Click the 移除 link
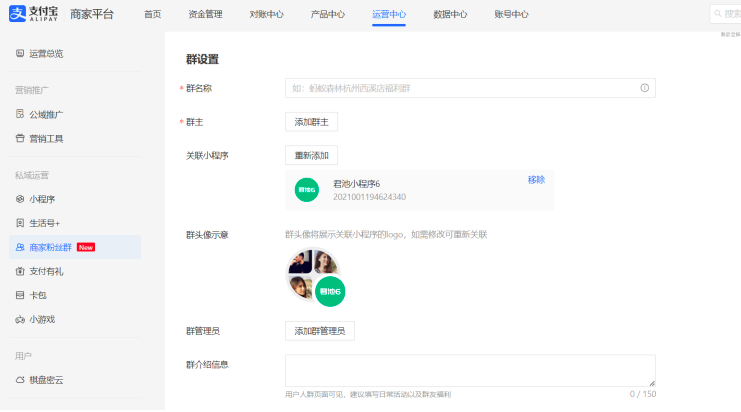The image size is (741, 412). 536,180
